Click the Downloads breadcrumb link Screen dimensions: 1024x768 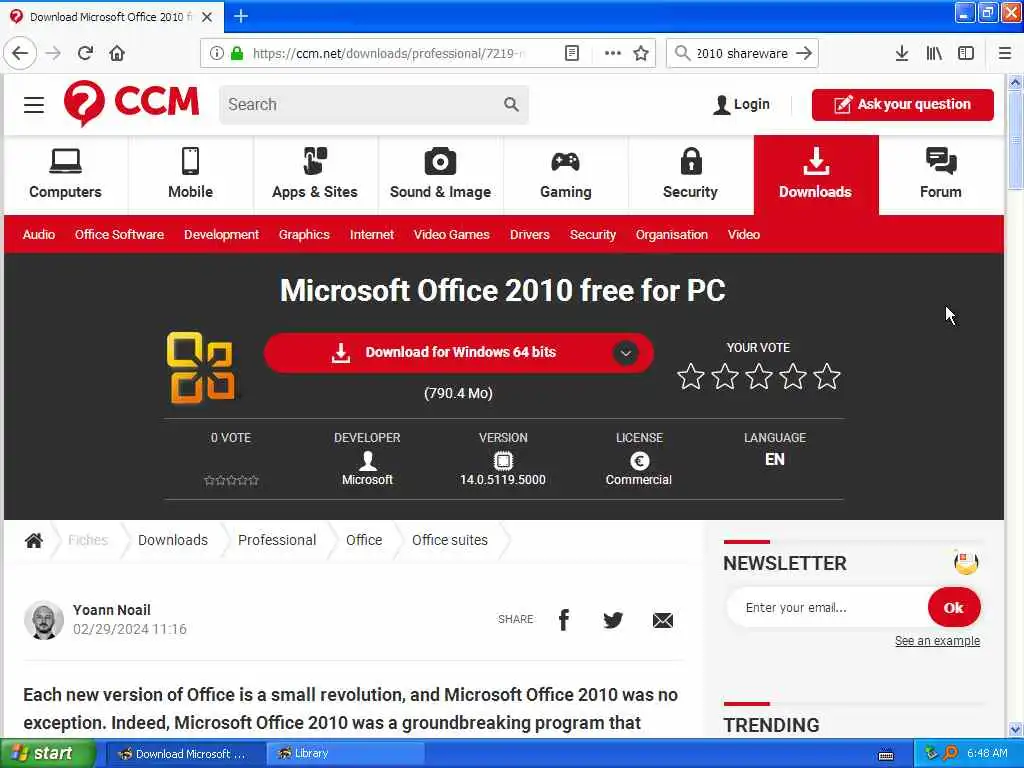172,540
